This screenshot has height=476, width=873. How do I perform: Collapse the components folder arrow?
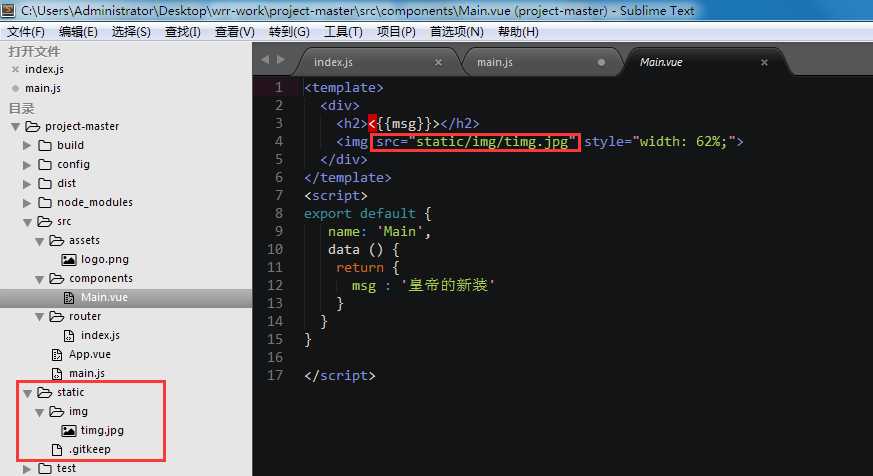click(x=40, y=279)
